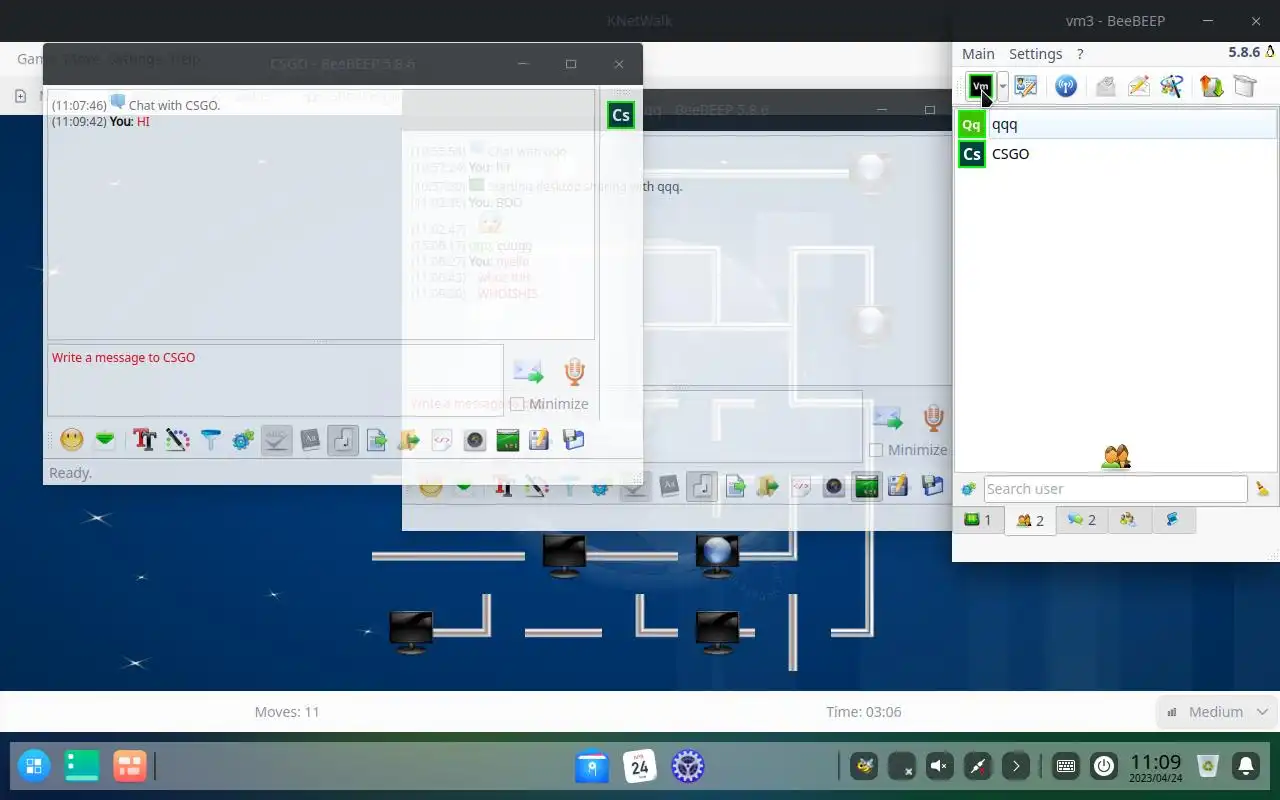Open calendar icon in dock

pos(640,766)
